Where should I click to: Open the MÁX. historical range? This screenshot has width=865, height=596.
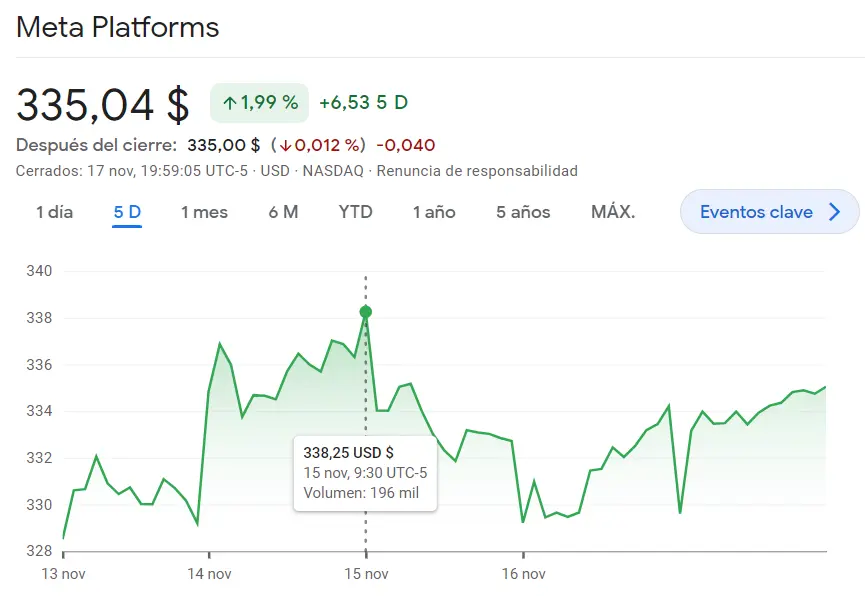[x=614, y=211]
